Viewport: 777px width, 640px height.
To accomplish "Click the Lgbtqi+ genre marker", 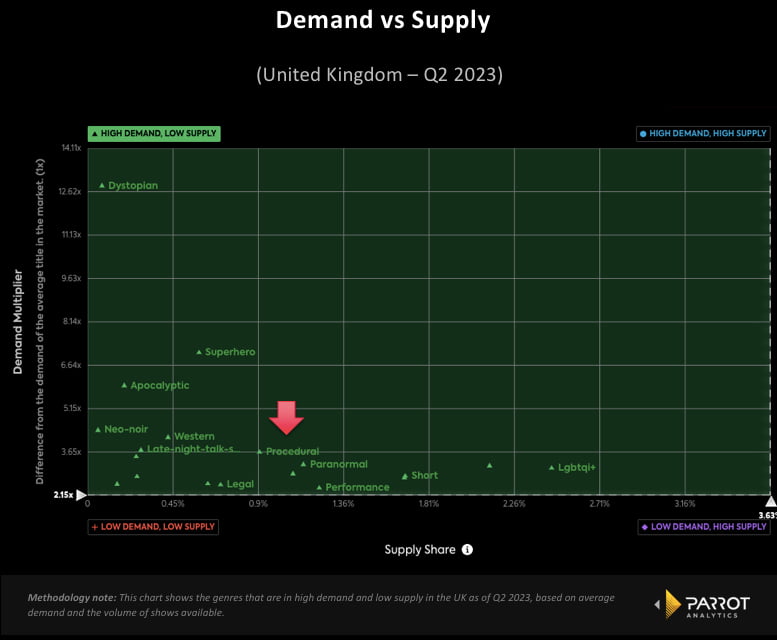I will (551, 467).
